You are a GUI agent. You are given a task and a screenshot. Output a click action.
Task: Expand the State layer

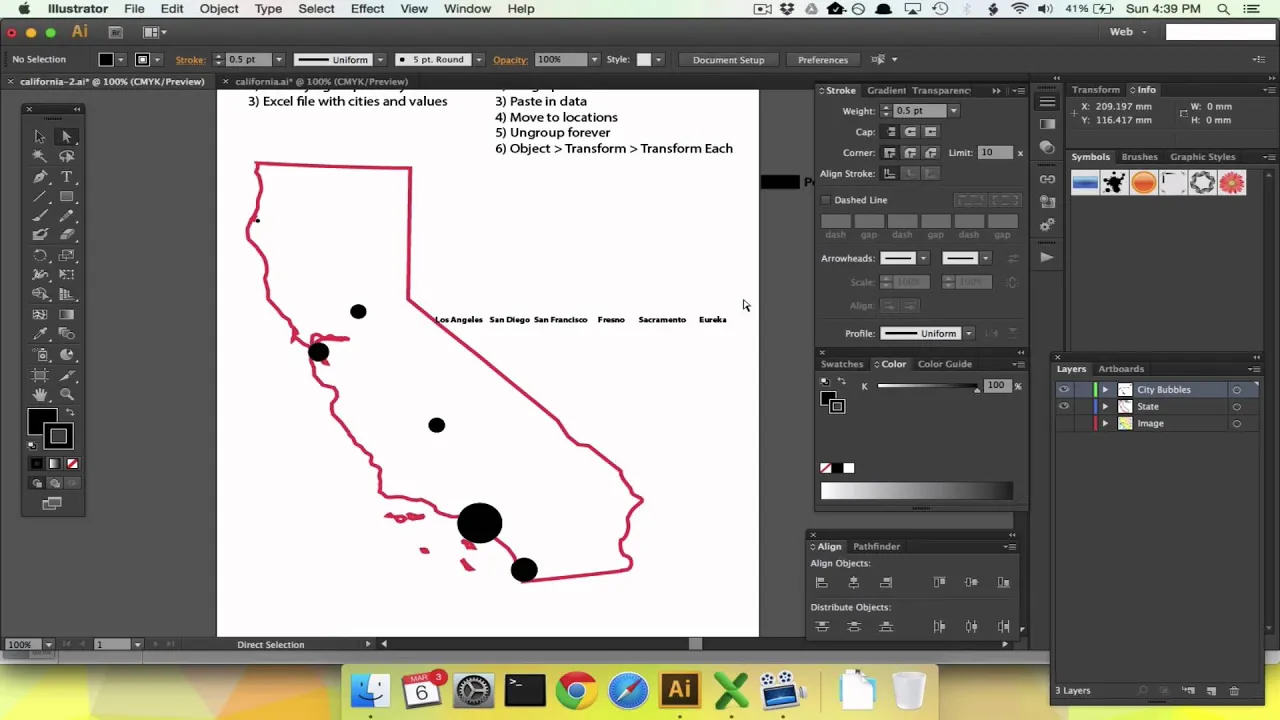click(1105, 407)
